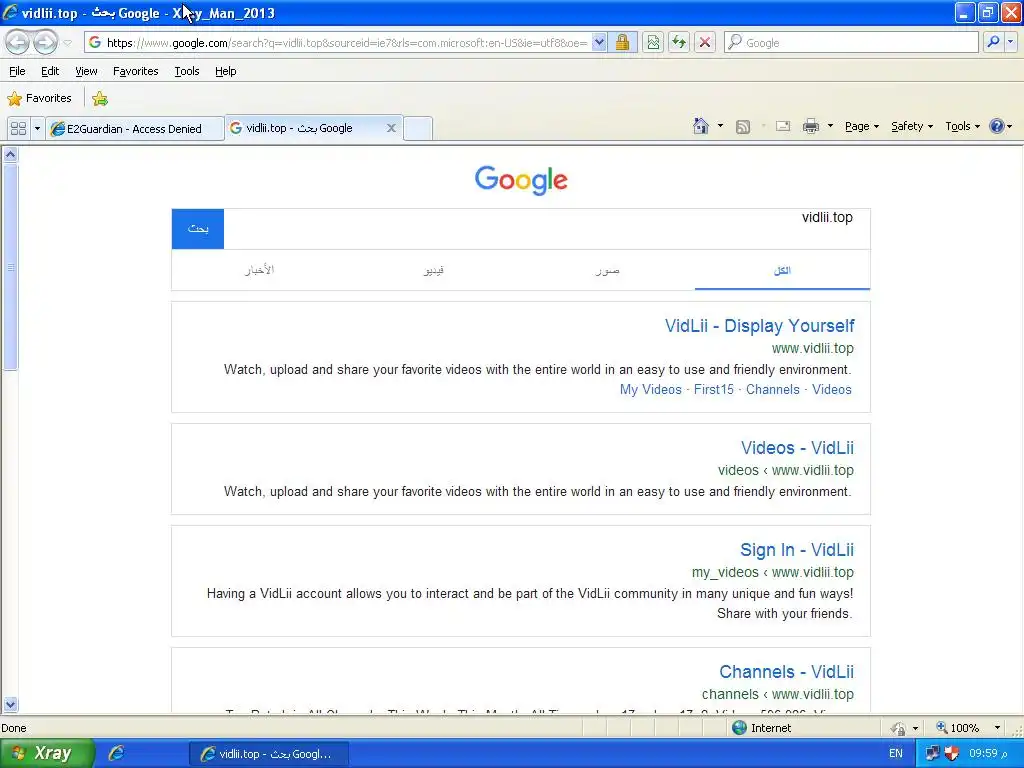Open the Favorites menu in the menu bar
This screenshot has width=1024, height=768.
135,71
